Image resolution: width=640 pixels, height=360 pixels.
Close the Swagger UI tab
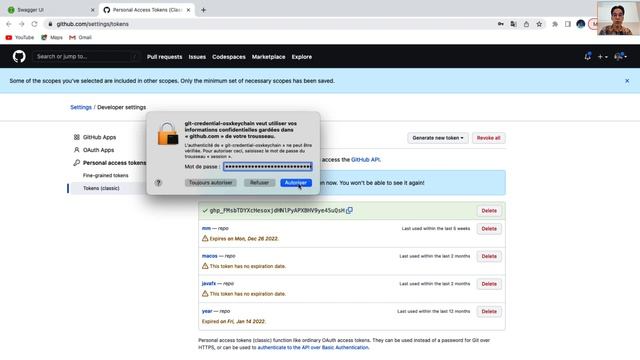(93, 10)
